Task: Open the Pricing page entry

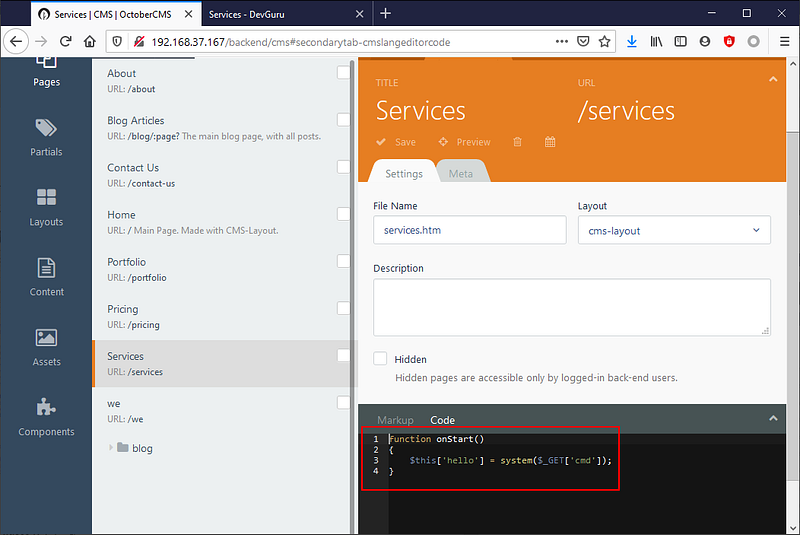Action: (x=221, y=316)
